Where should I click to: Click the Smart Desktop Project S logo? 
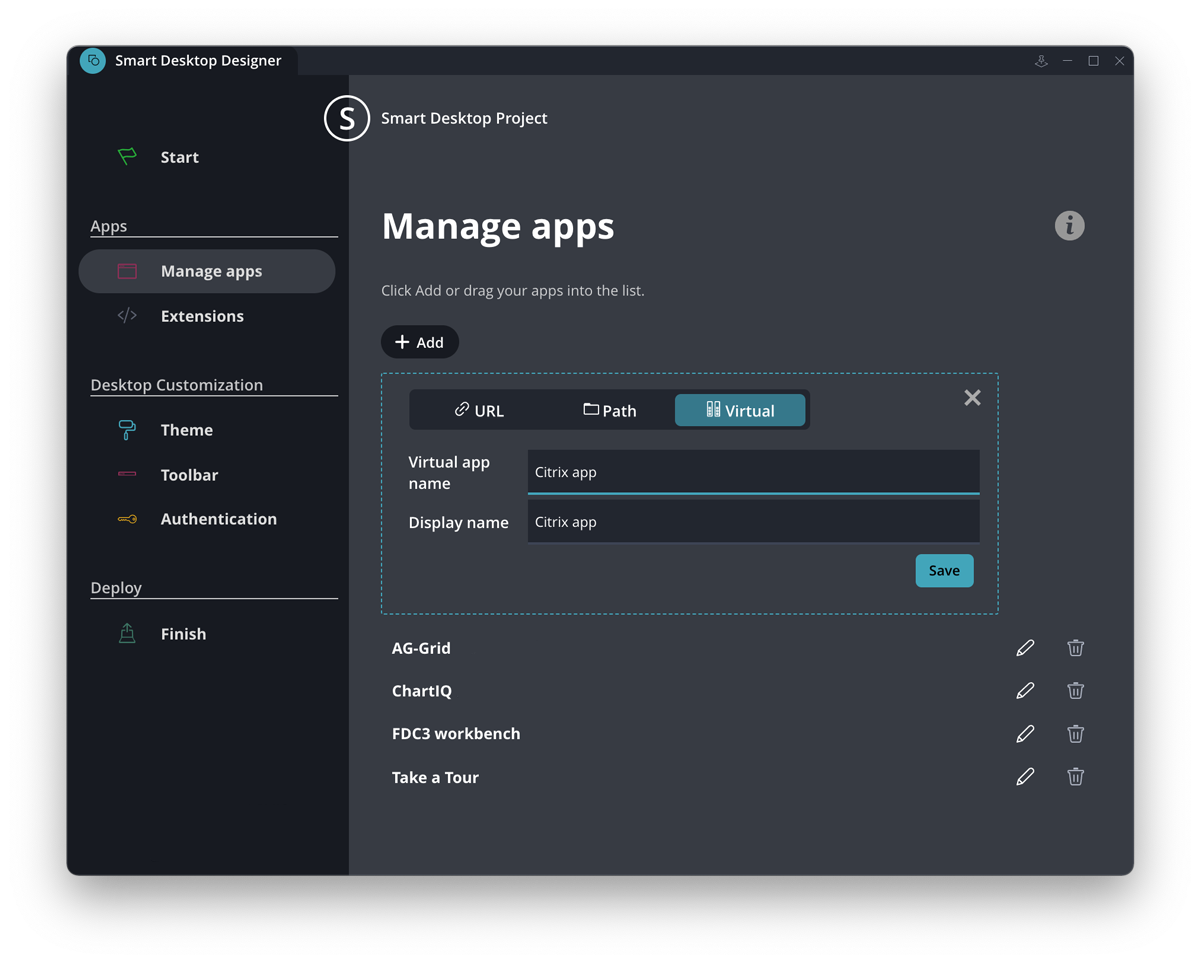(x=347, y=118)
